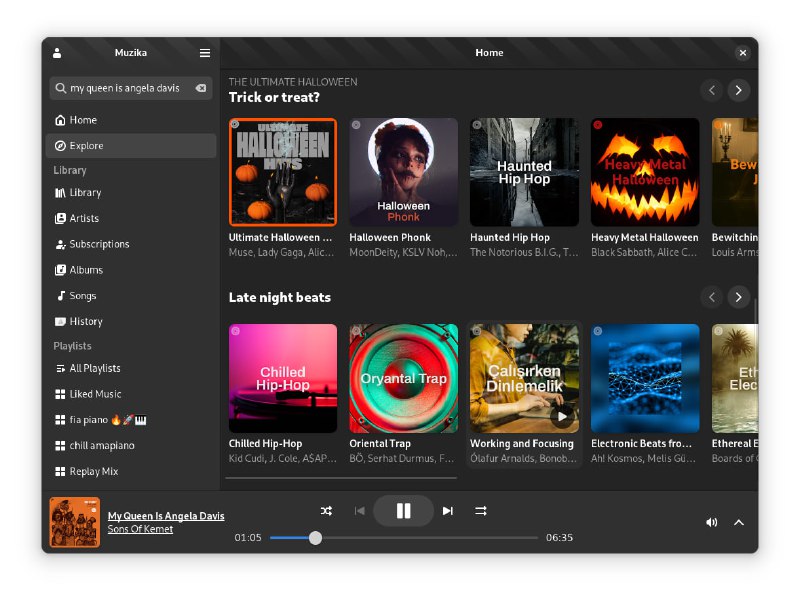Open the History sidebar item

coord(86,321)
